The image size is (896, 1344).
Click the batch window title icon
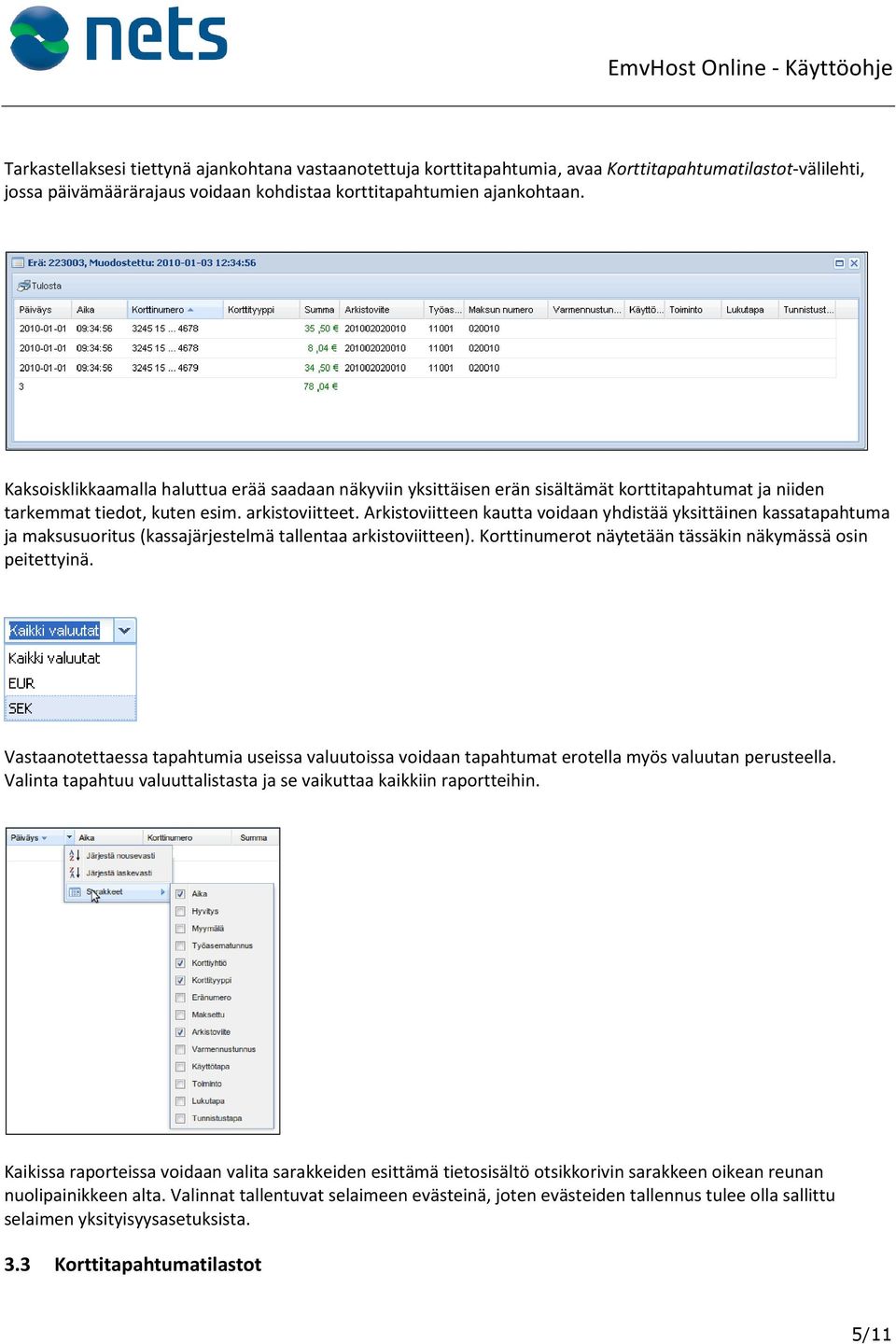18,263
